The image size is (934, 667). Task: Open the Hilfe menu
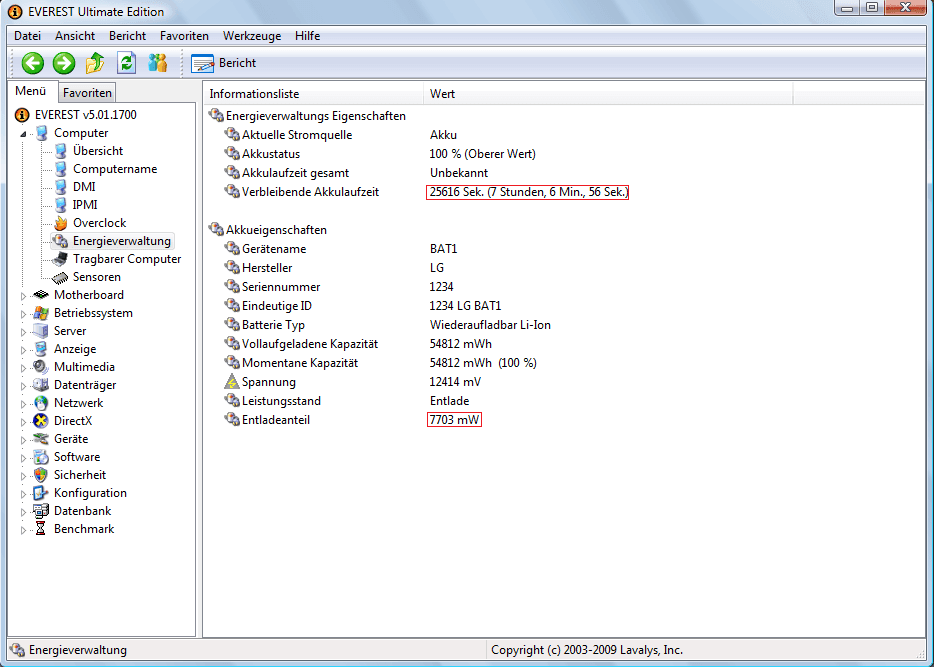307,36
